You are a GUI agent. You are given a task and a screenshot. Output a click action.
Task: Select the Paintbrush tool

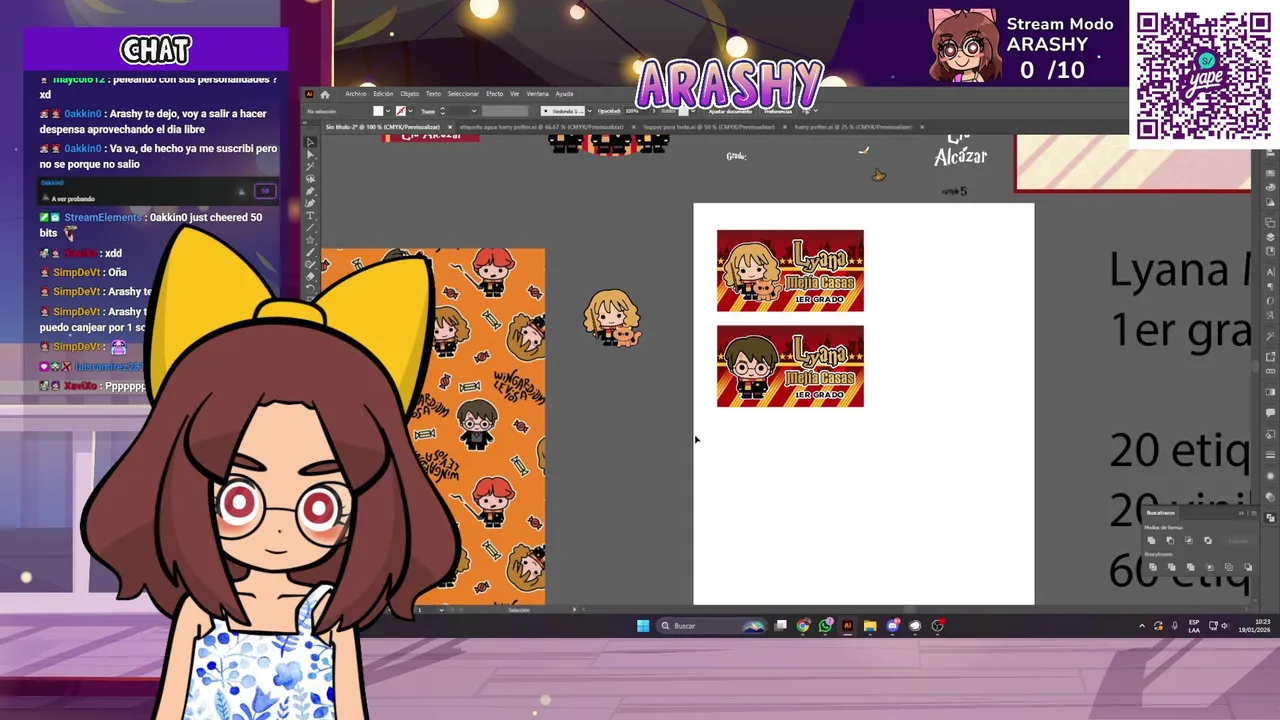click(310, 251)
